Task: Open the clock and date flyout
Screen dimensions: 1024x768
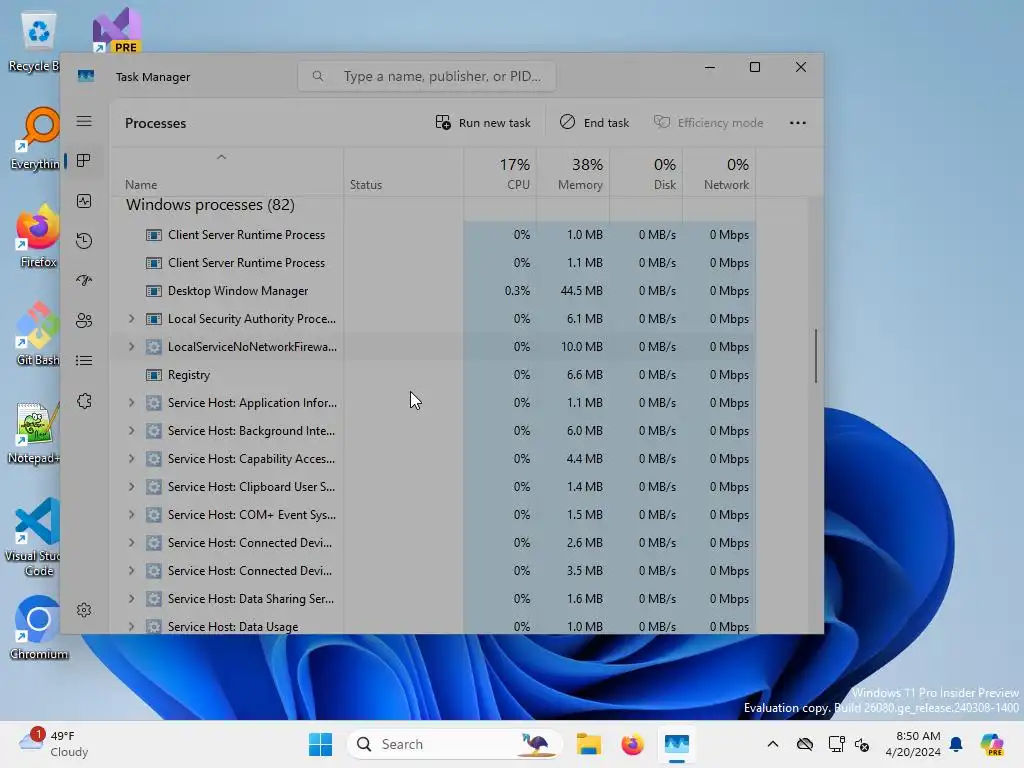Action: click(912, 744)
